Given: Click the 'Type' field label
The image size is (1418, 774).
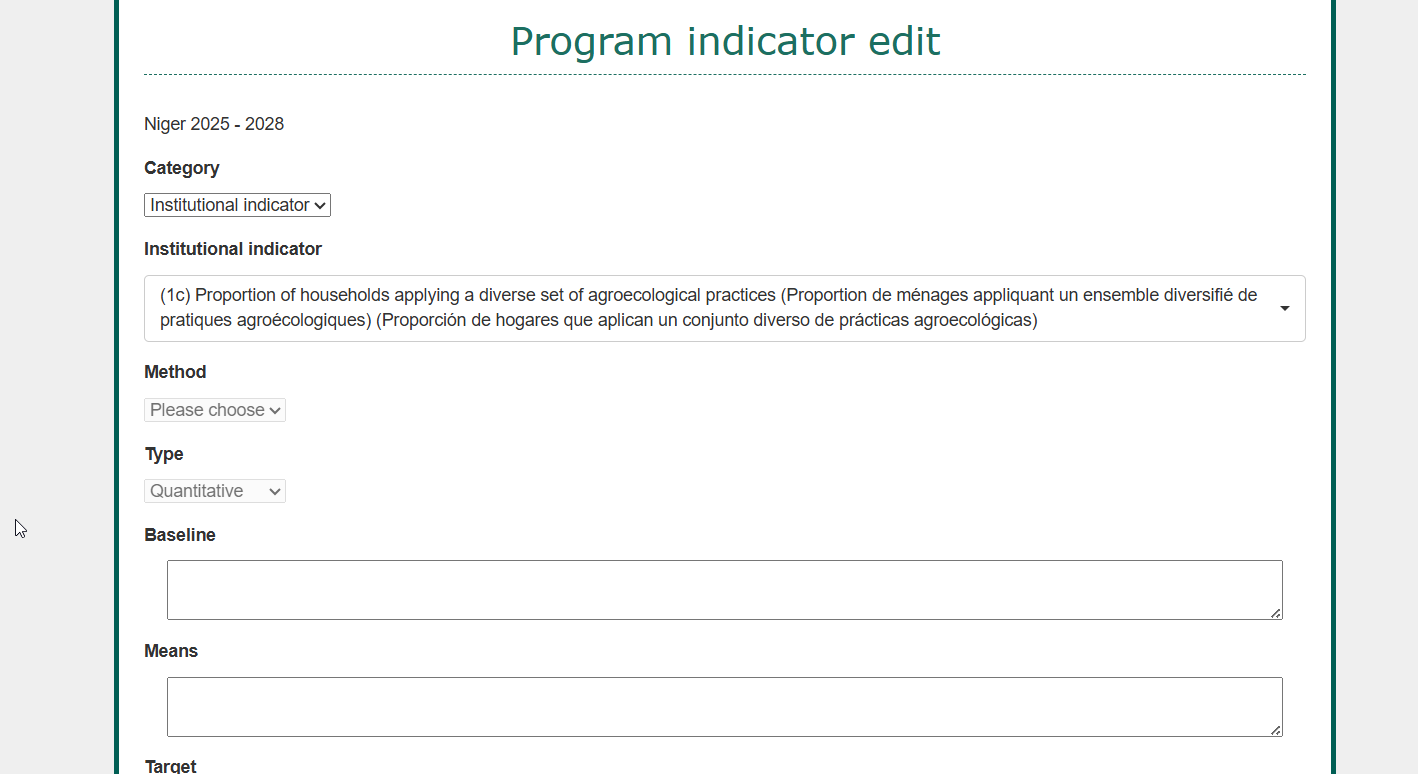Looking at the screenshot, I should pyautogui.click(x=164, y=454).
